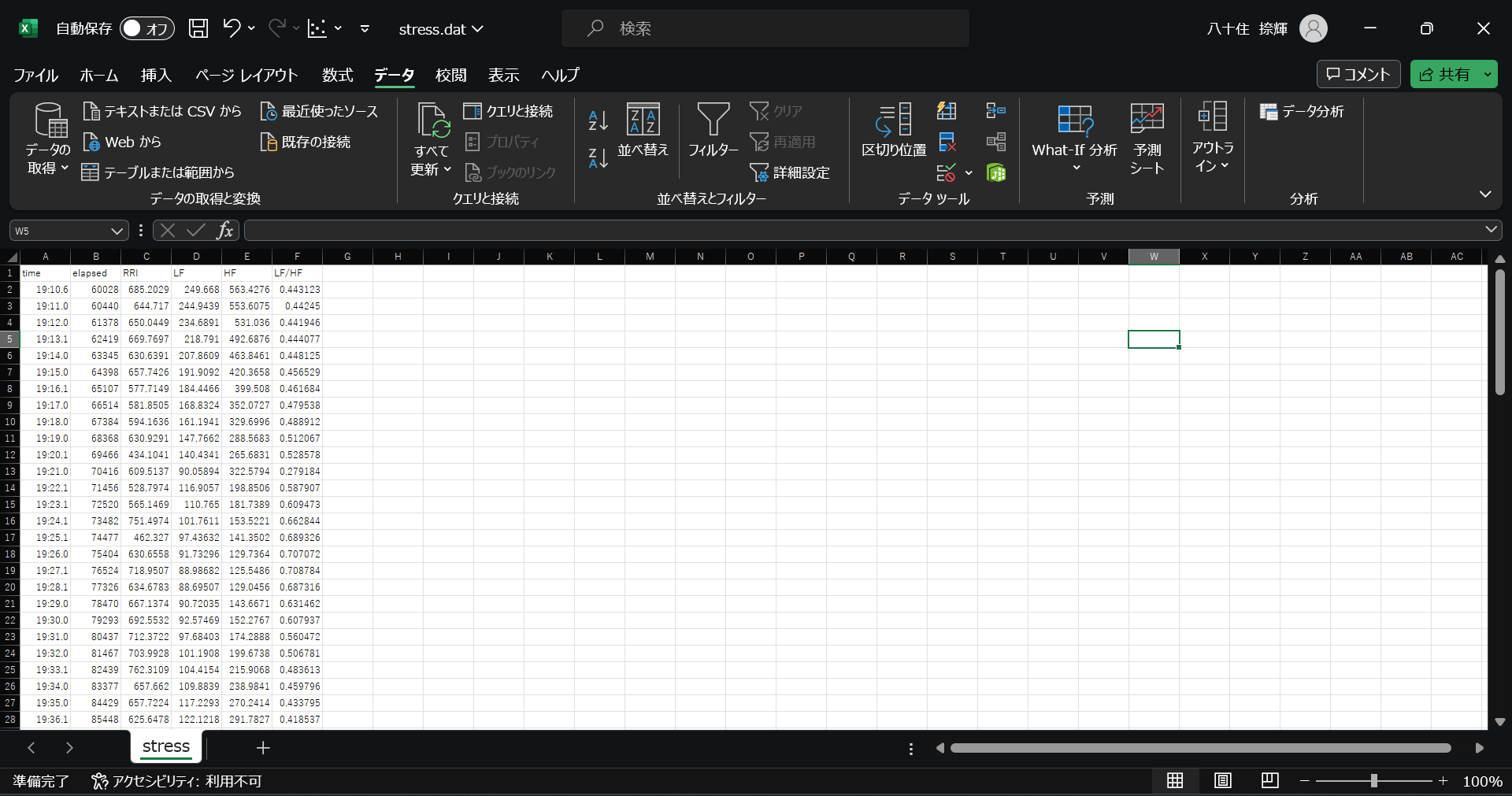Switch to Page Break Preview in status bar
Screen dimensions: 1512x796
[x=1269, y=780]
